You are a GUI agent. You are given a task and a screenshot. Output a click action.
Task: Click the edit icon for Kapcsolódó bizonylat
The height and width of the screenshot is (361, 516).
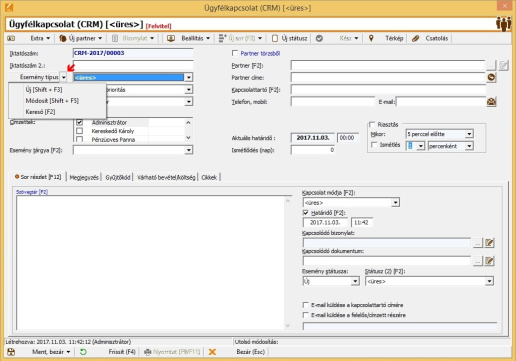click(489, 243)
